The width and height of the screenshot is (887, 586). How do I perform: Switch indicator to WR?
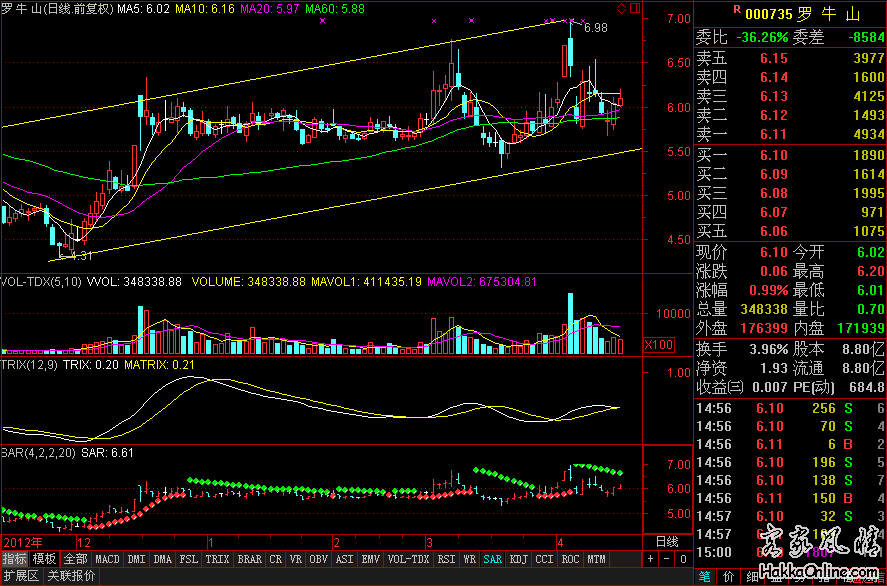tap(470, 559)
